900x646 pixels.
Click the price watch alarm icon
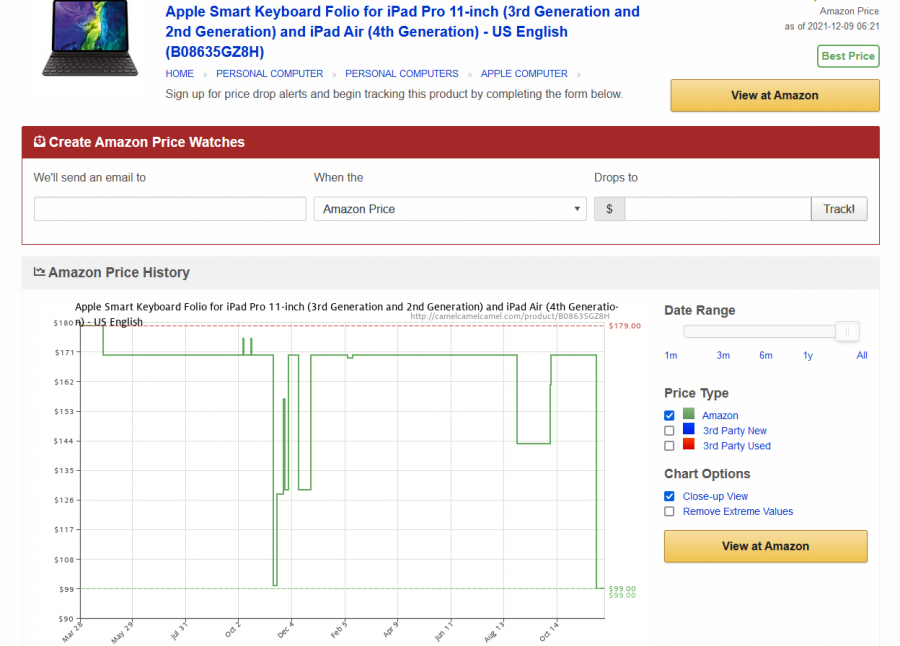(39, 141)
